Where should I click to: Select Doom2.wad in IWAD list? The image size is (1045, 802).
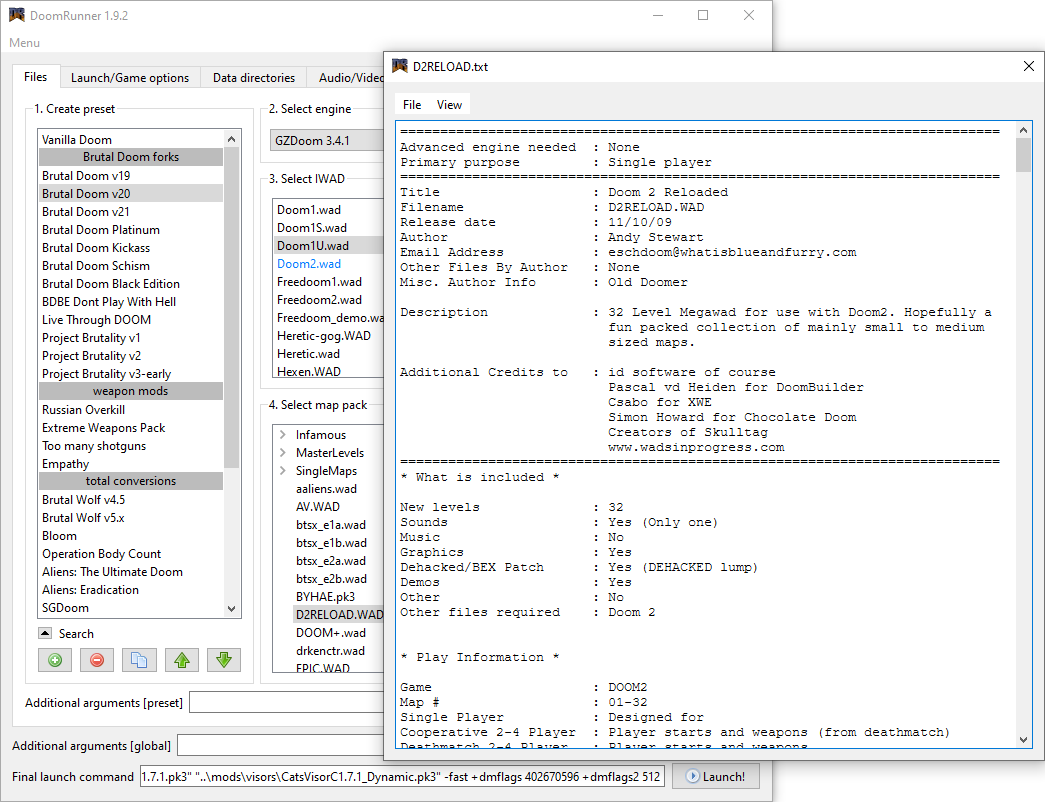pyautogui.click(x=328, y=263)
